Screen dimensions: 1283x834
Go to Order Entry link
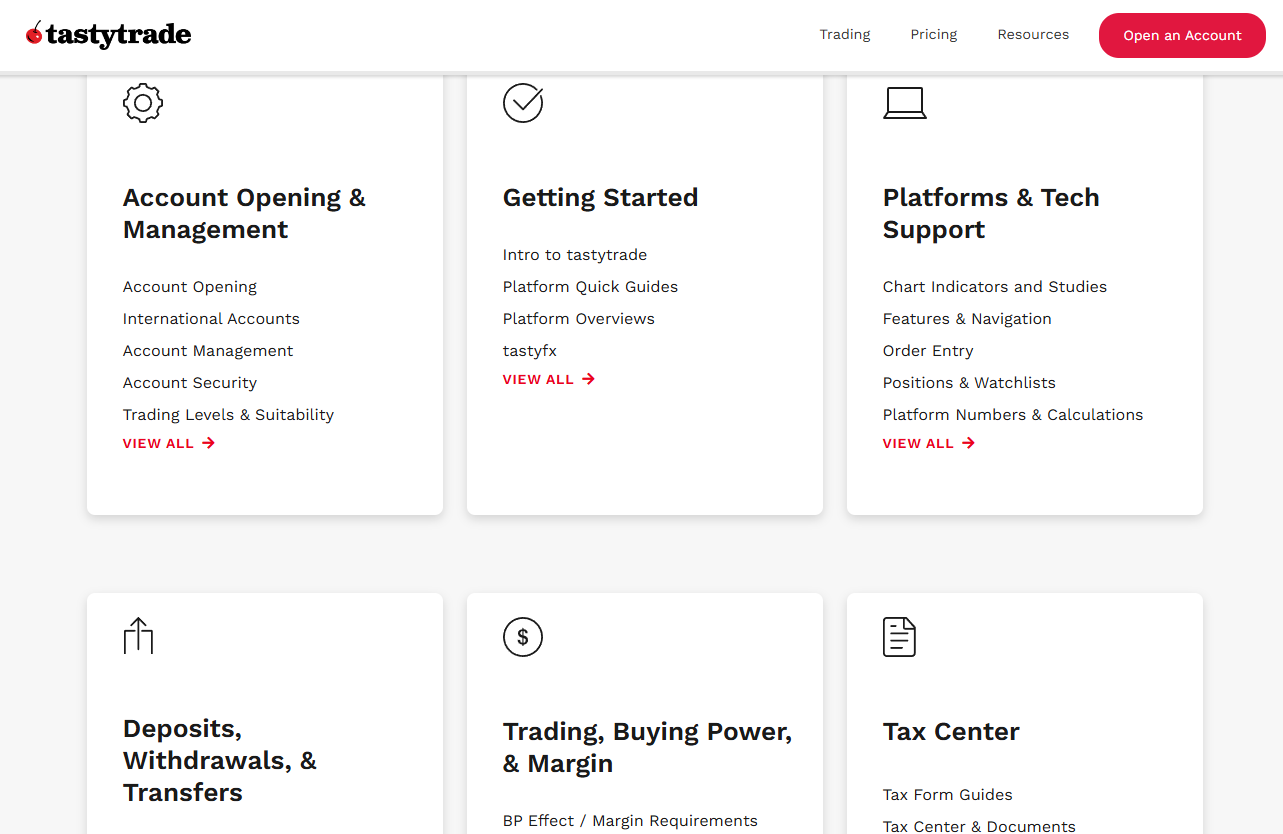928,351
